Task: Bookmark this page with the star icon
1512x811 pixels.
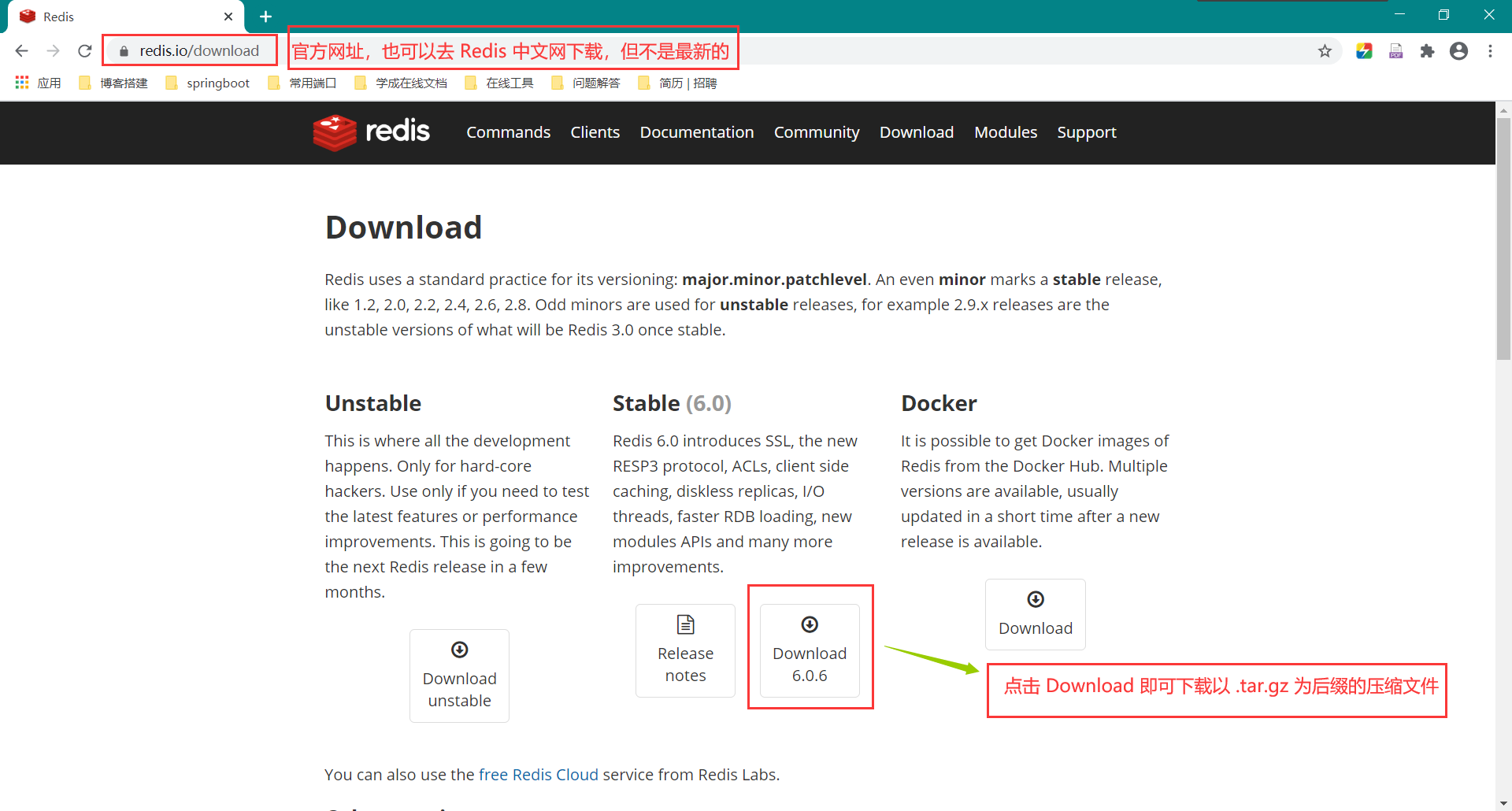Action: pos(1325,51)
